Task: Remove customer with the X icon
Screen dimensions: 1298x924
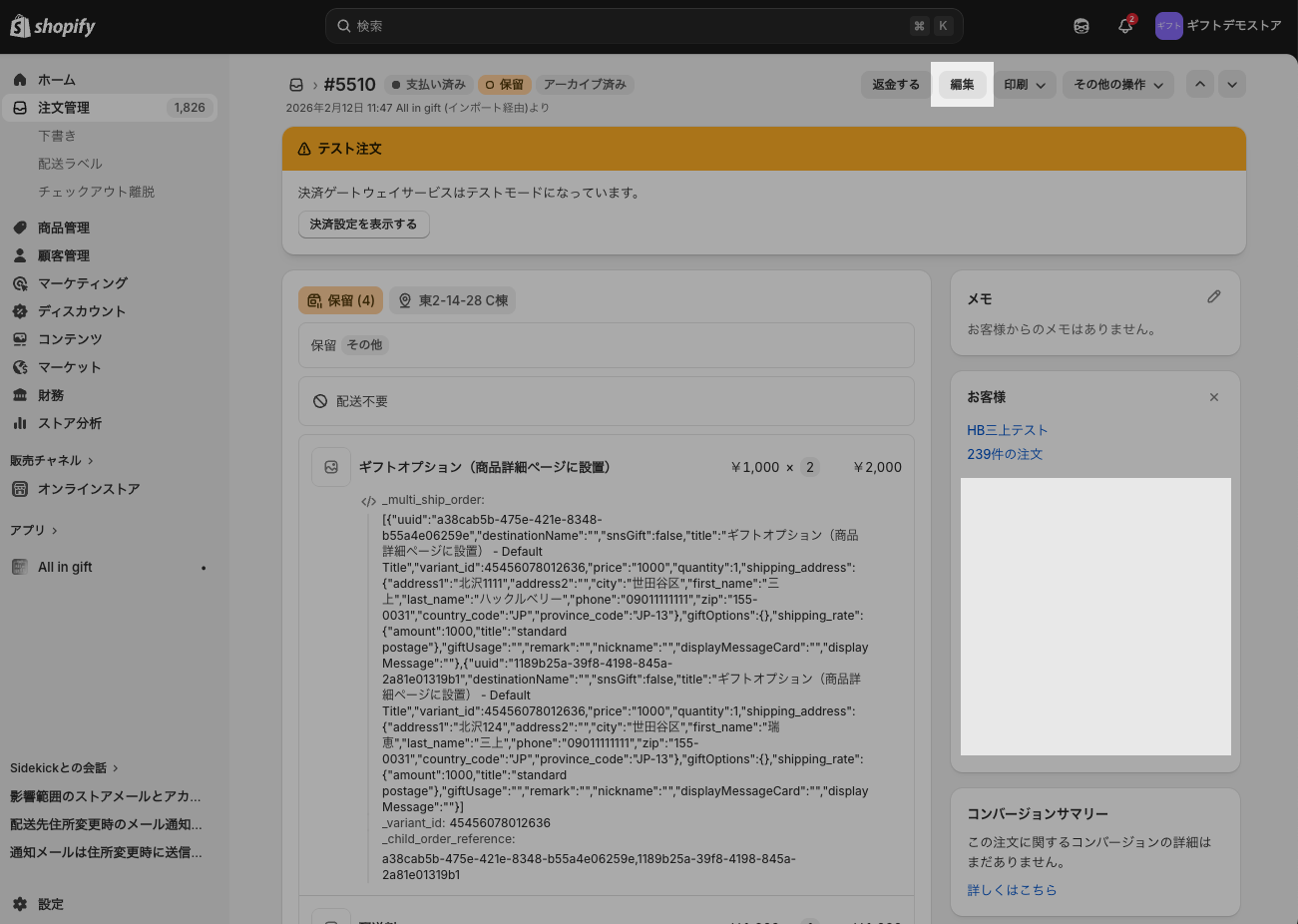Action: 1213,397
